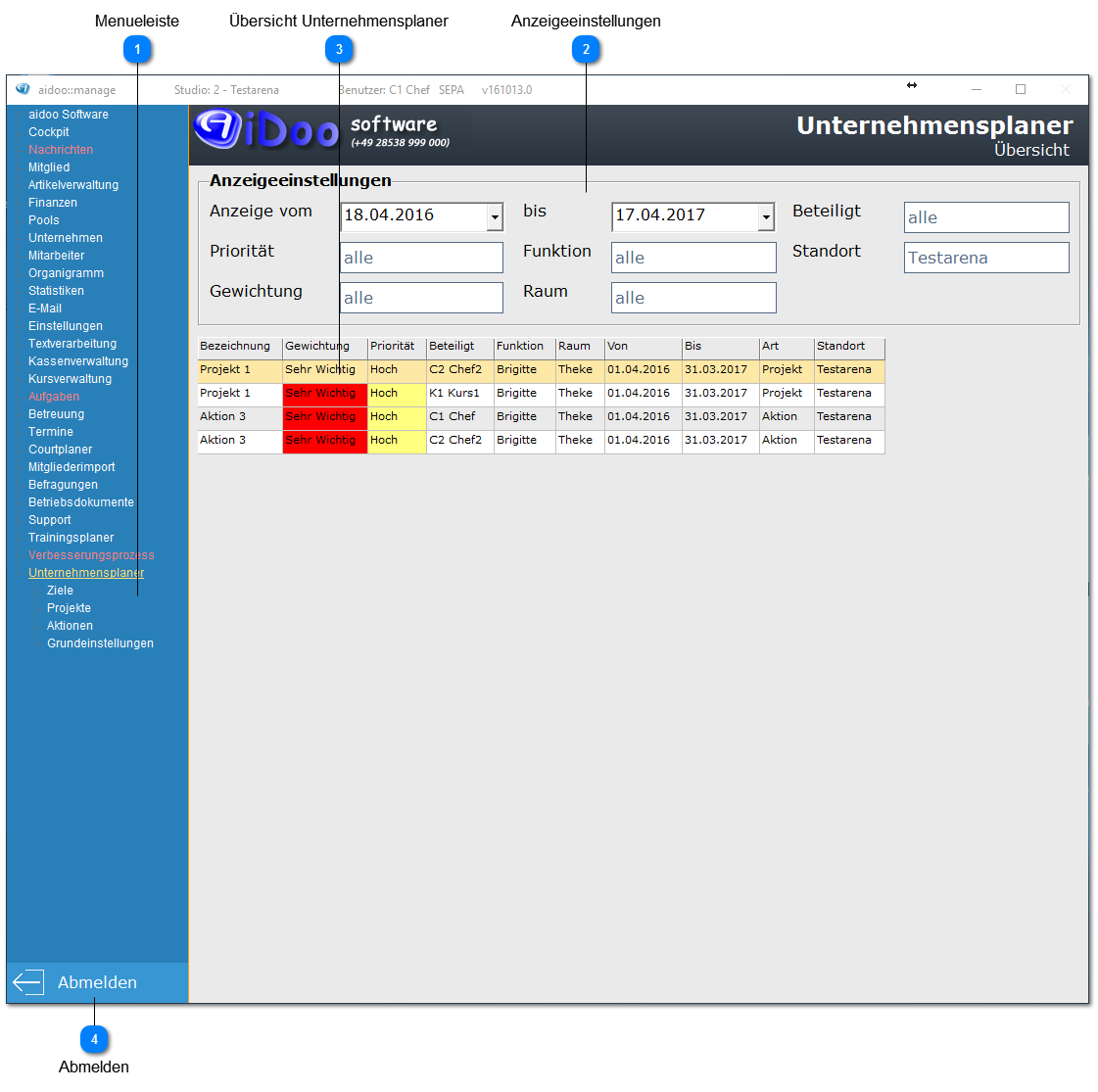Click the Beteiligt filter field

click(x=986, y=217)
